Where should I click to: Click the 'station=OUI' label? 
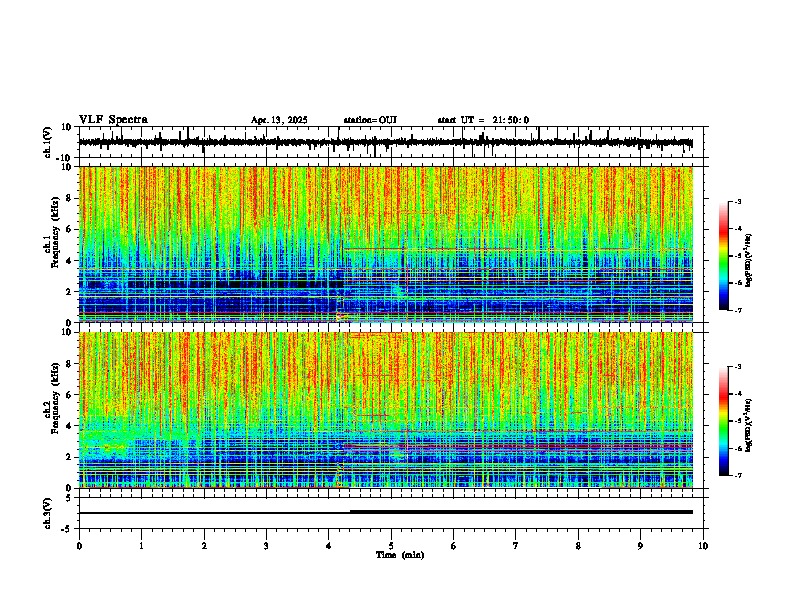(370, 120)
